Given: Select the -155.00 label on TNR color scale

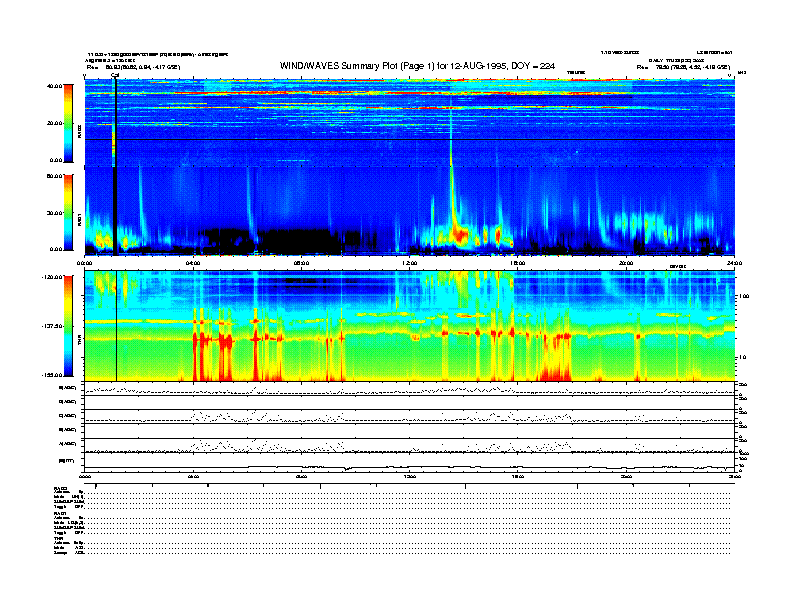Looking at the screenshot, I should (52, 375).
